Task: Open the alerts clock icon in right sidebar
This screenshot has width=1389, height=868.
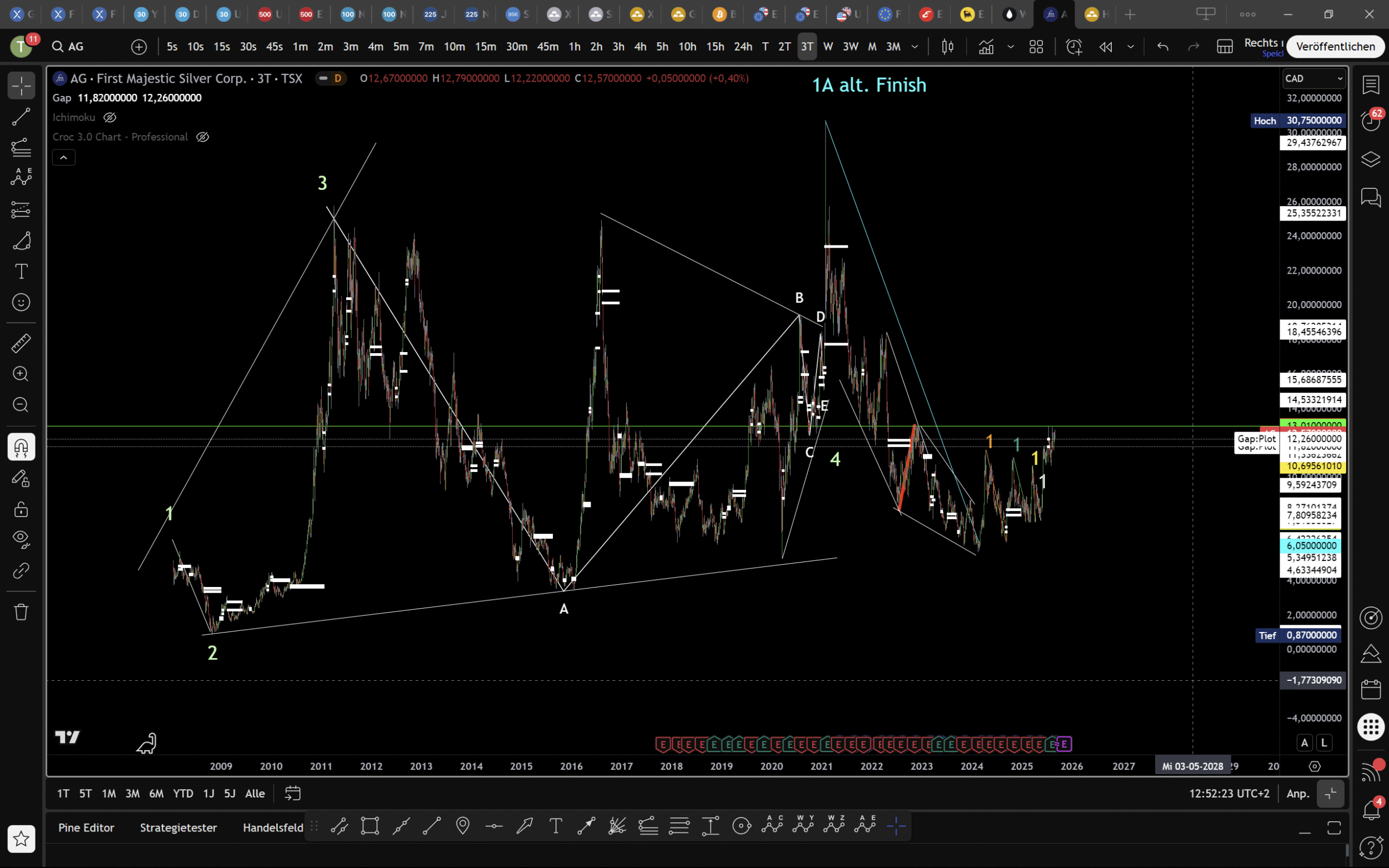Action: coord(1371,121)
